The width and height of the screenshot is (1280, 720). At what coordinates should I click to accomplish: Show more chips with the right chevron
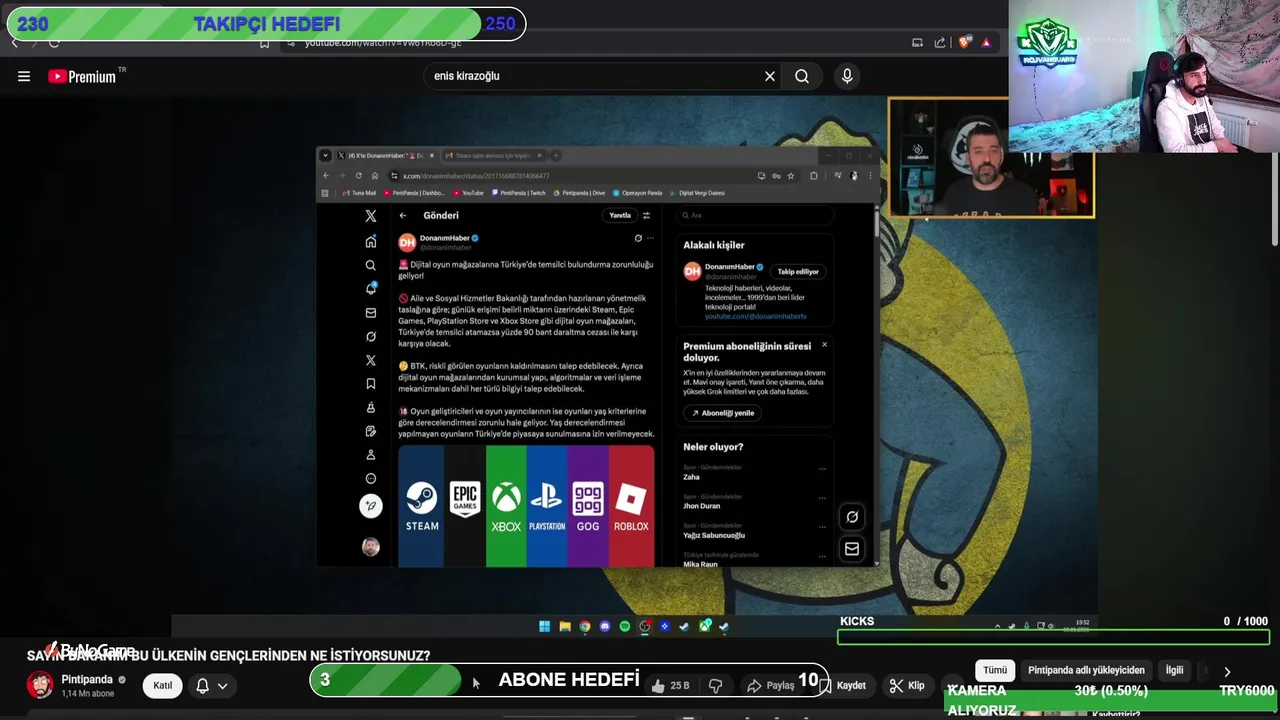point(1227,672)
